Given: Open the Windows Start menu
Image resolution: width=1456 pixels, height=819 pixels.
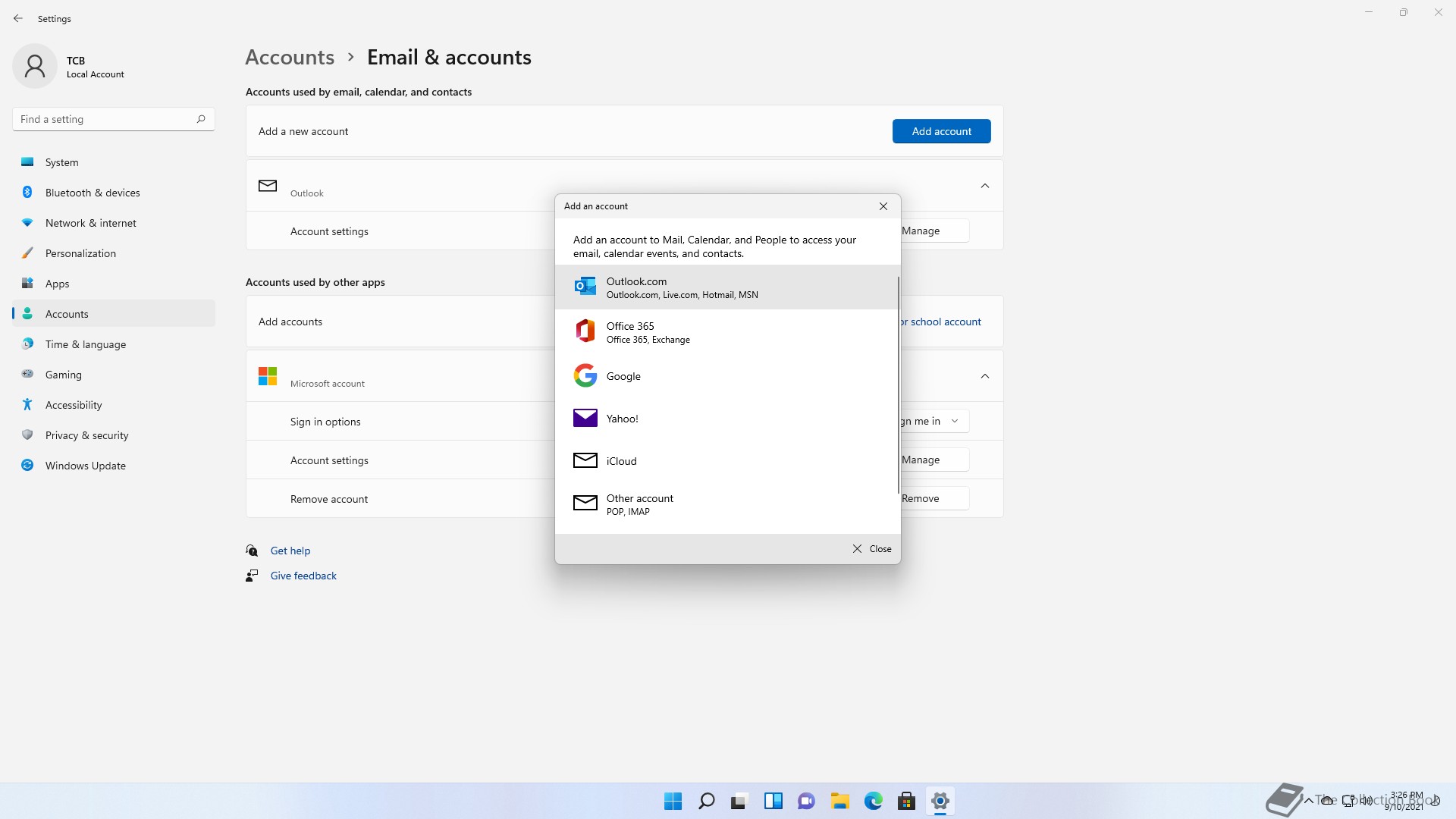Looking at the screenshot, I should click(x=673, y=801).
